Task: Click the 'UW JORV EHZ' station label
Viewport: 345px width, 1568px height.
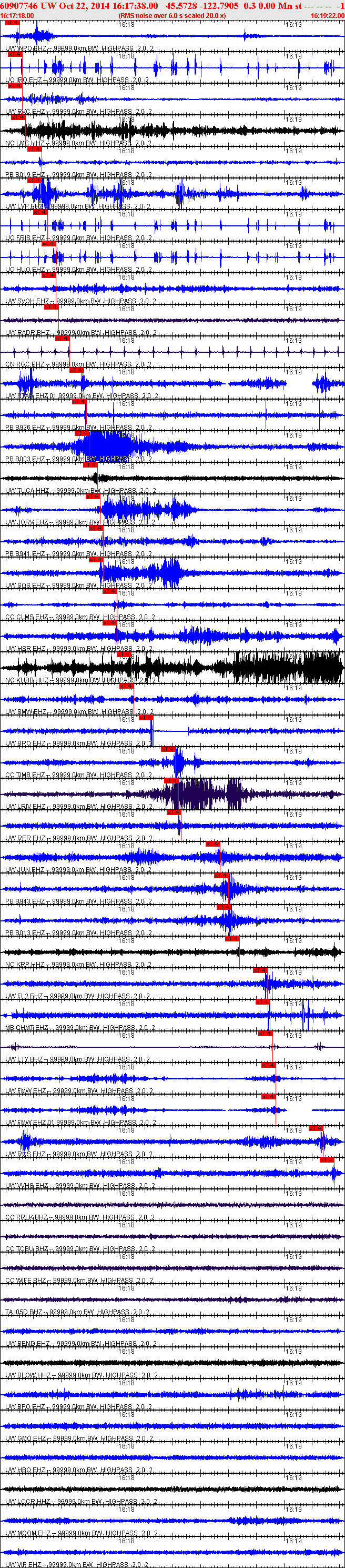Action: click(27, 522)
